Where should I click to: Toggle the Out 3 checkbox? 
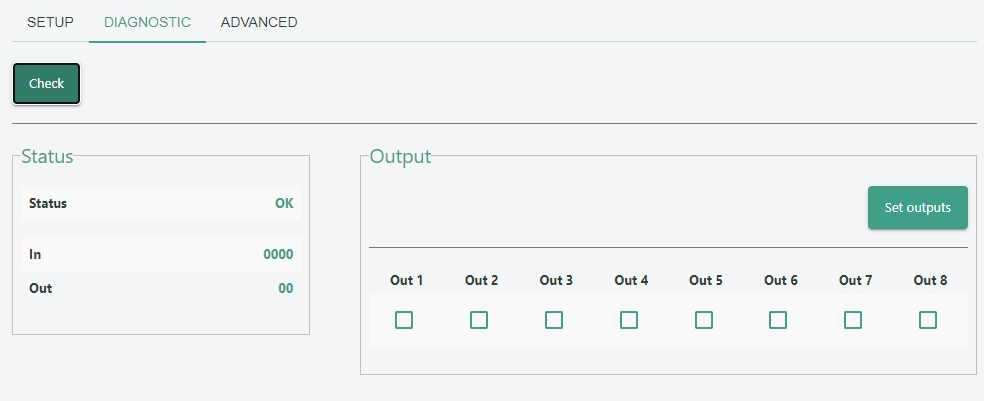[x=554, y=320]
